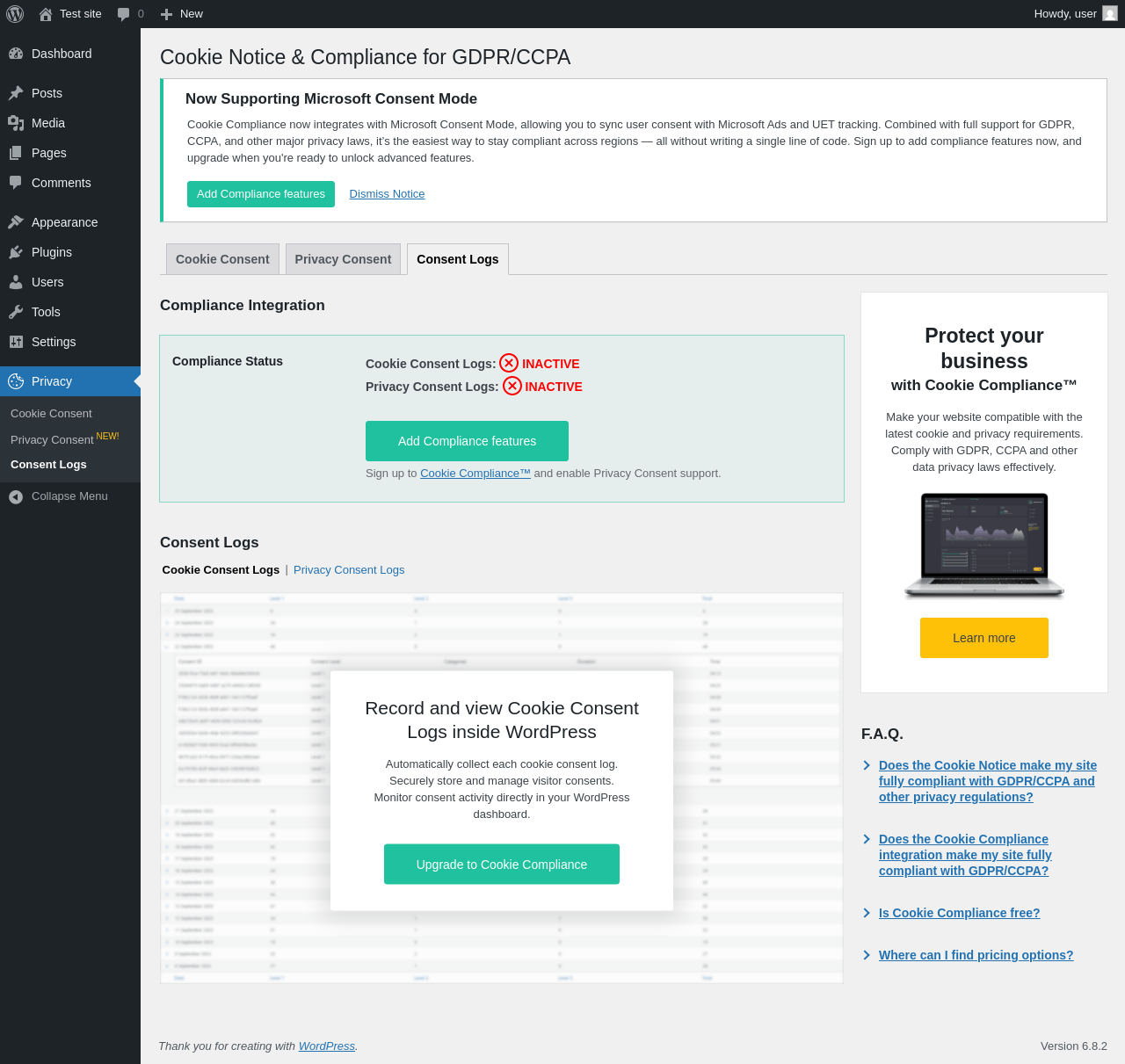This screenshot has height=1064, width=1125.
Task: Click the New label in admin bar
Action: pyautogui.click(x=192, y=14)
